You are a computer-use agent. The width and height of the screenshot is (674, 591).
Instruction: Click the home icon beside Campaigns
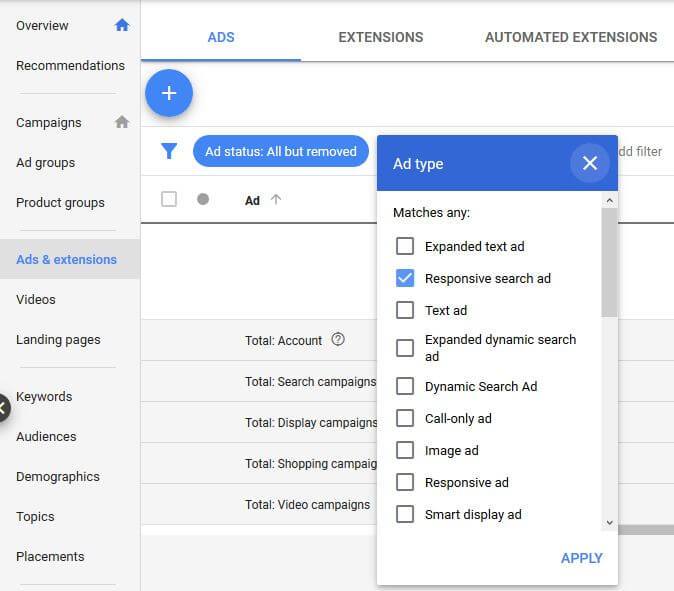122,123
